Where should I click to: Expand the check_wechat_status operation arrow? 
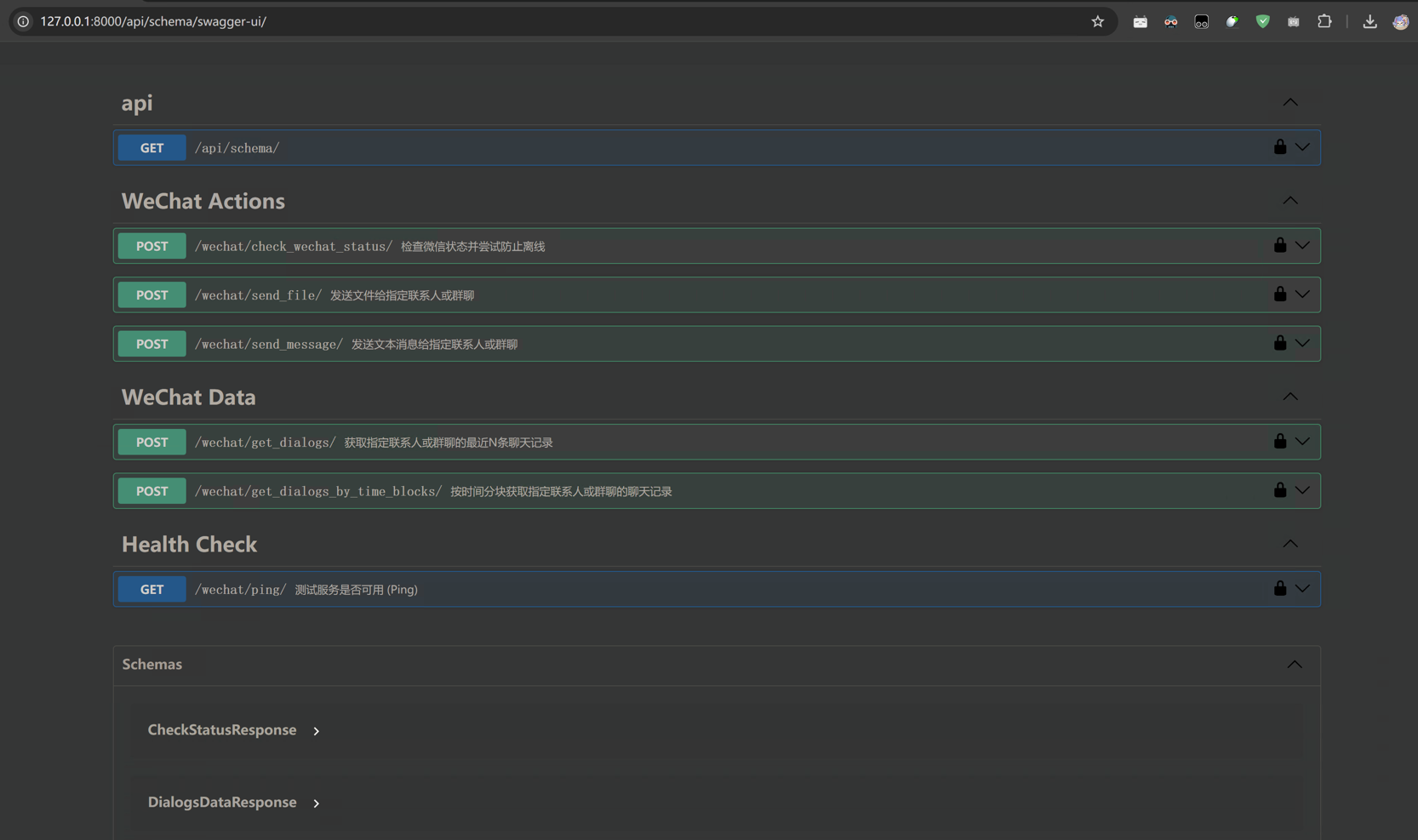[1302, 246]
